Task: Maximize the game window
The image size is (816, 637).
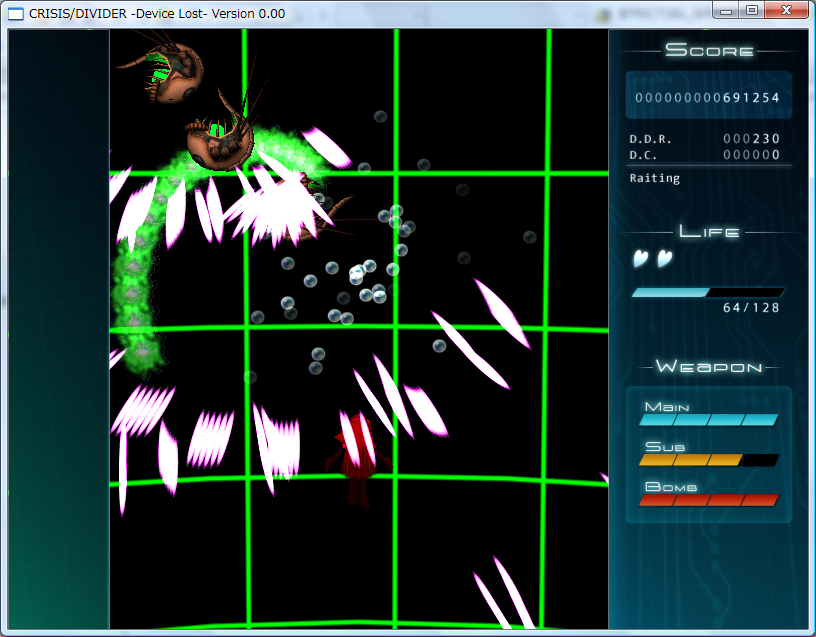Action: pyautogui.click(x=752, y=10)
